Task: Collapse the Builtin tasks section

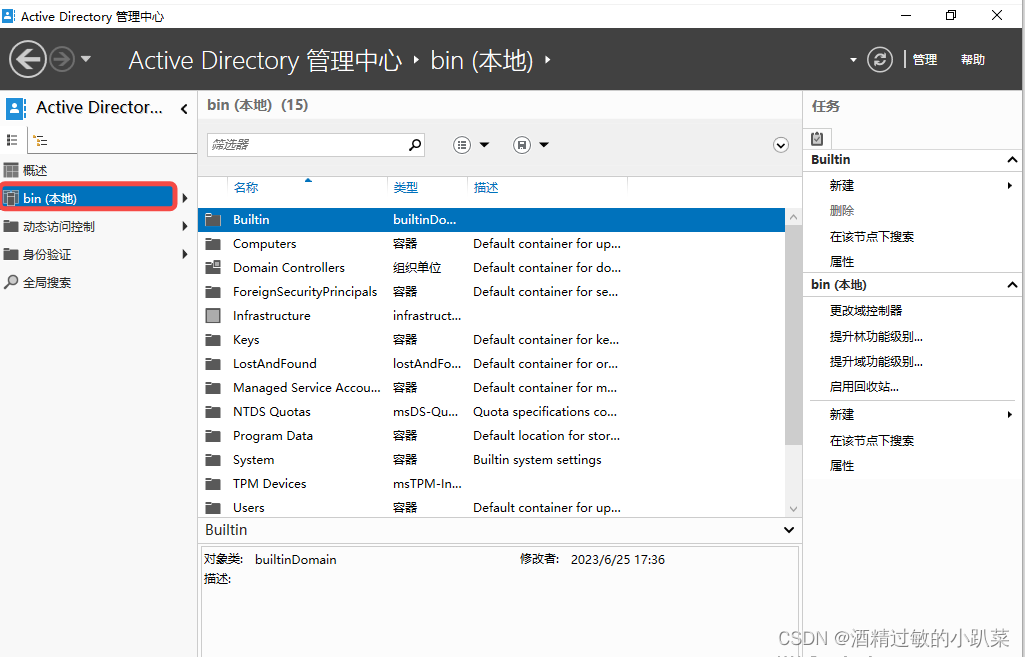Action: coord(1012,160)
